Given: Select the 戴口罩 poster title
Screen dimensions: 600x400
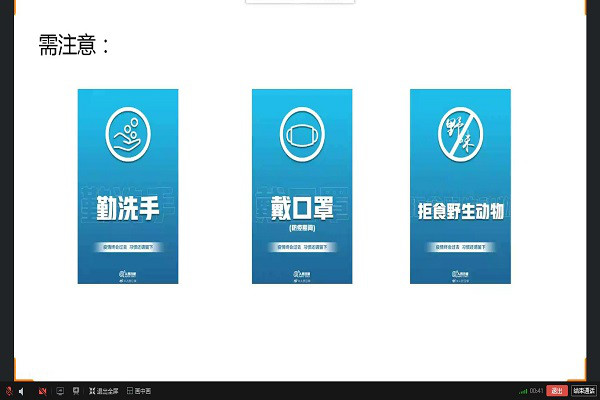Looking at the screenshot, I should click(301, 207).
